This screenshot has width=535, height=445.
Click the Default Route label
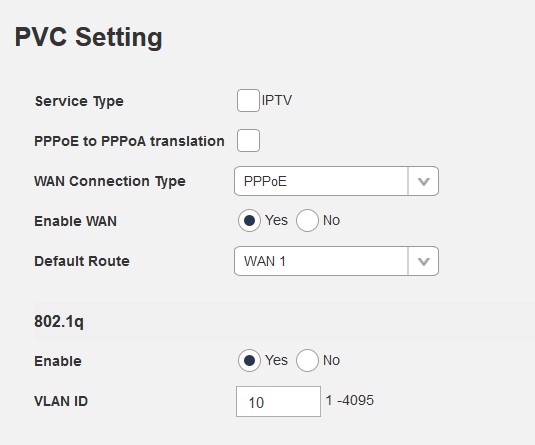(82, 261)
